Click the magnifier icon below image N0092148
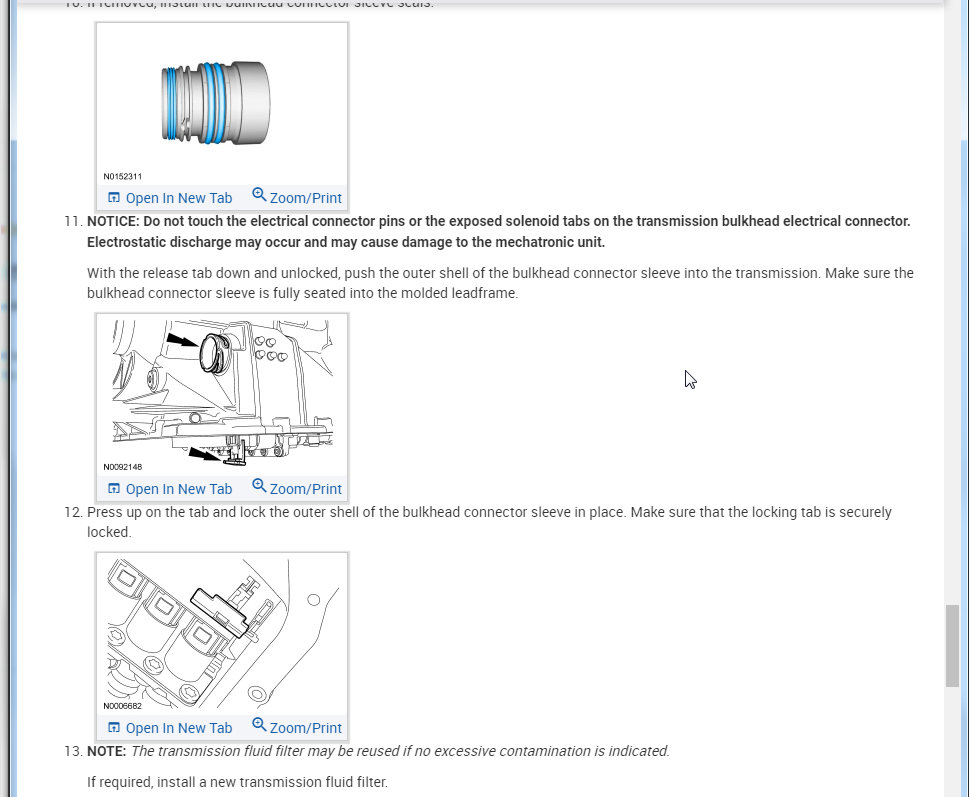Screen dimensions: 969x797 (259, 486)
